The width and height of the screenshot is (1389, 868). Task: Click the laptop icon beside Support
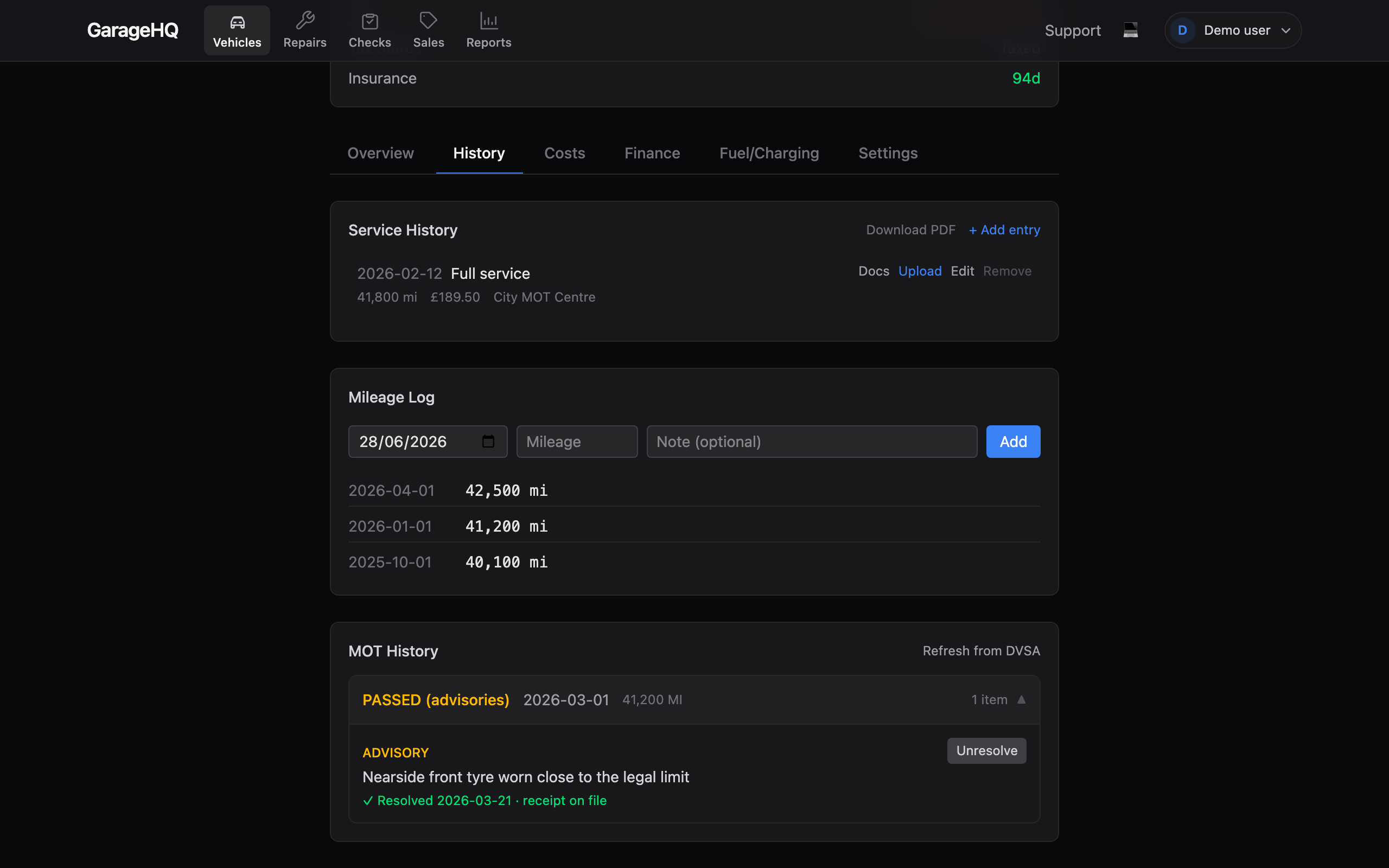1130,30
